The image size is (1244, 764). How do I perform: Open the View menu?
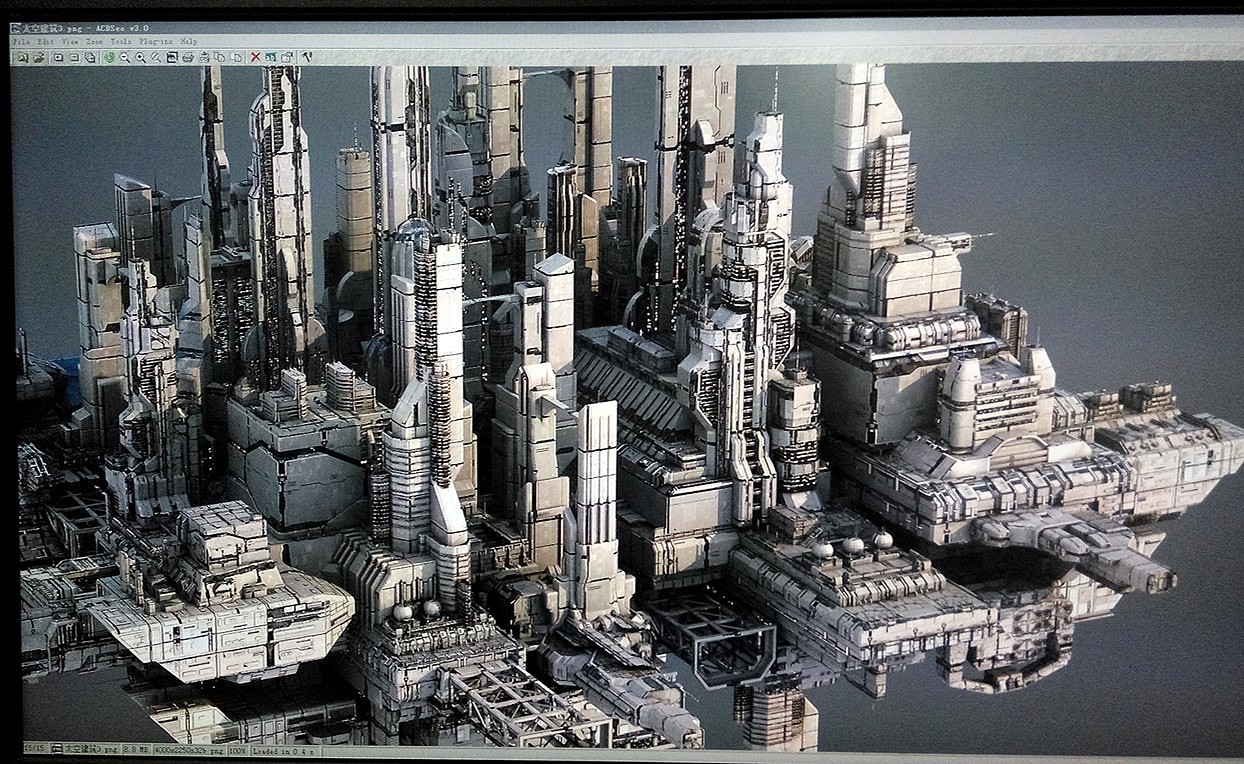tap(70, 42)
